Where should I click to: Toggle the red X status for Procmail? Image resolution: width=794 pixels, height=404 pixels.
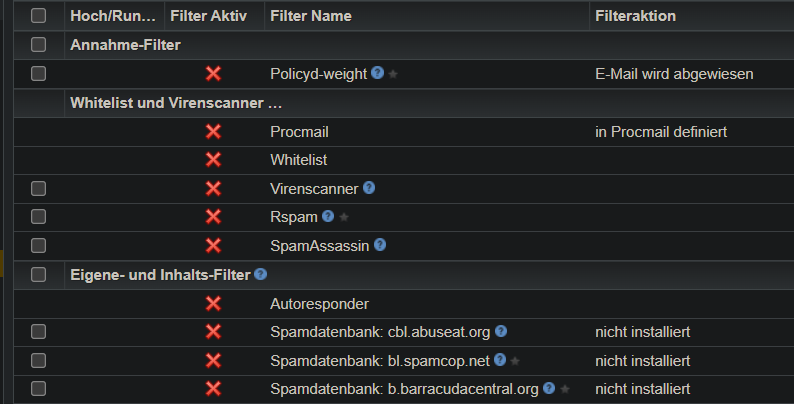pos(213,131)
